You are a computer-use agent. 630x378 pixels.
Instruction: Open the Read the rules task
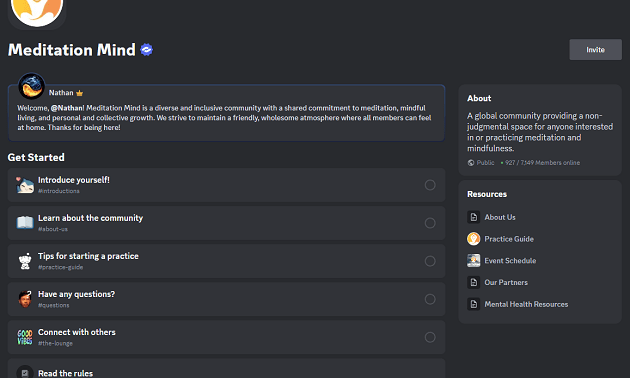click(x=226, y=368)
